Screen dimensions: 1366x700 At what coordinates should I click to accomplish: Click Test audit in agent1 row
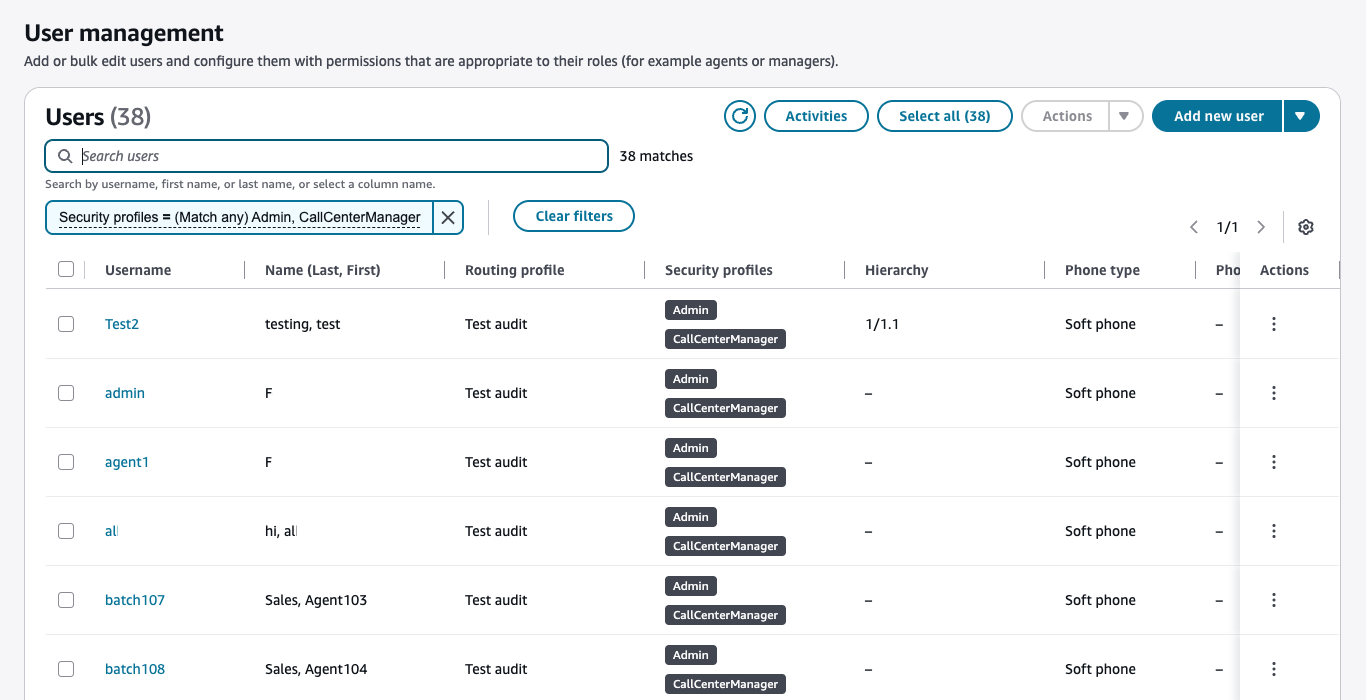(x=496, y=462)
